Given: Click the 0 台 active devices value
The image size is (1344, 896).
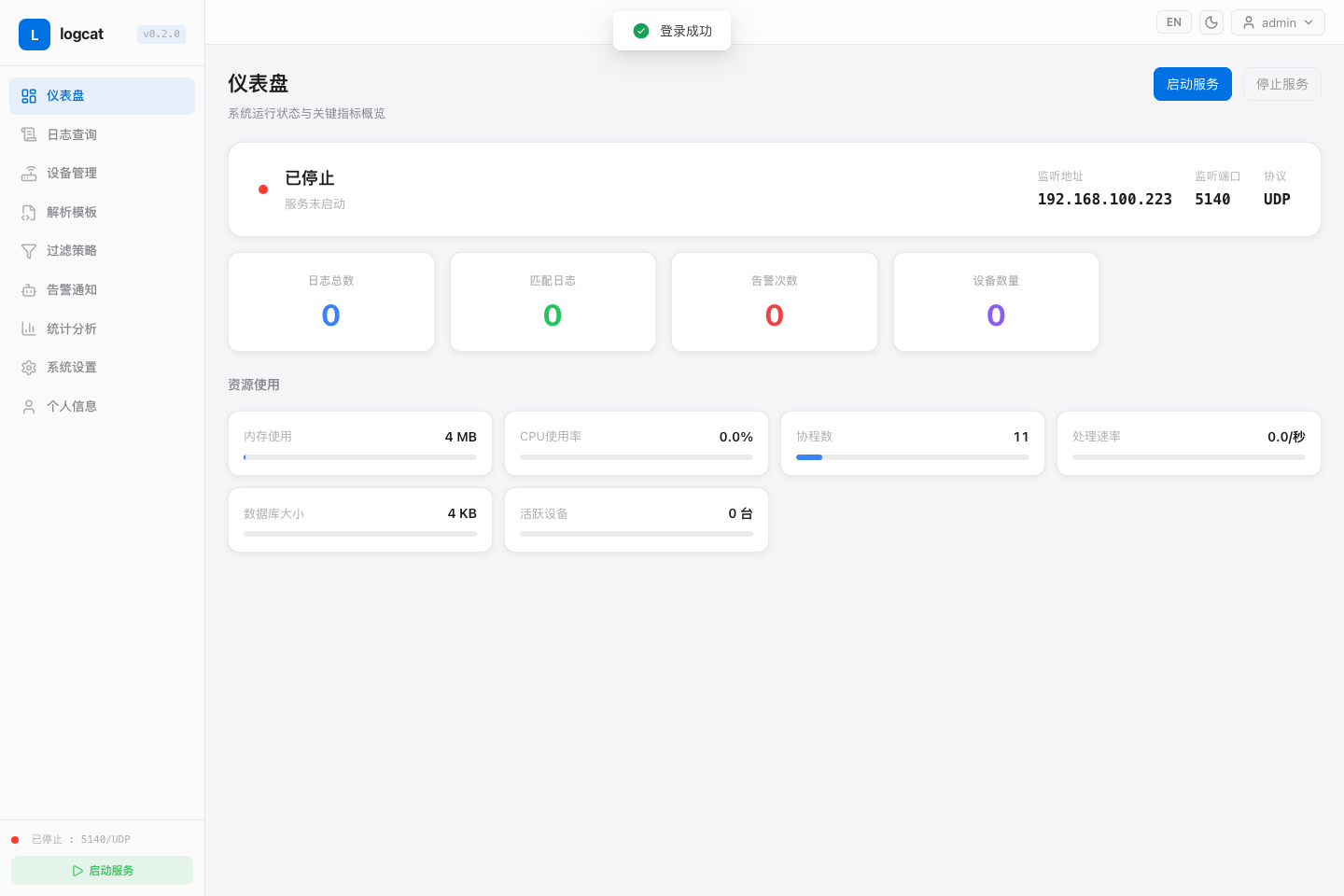Looking at the screenshot, I should [x=741, y=513].
